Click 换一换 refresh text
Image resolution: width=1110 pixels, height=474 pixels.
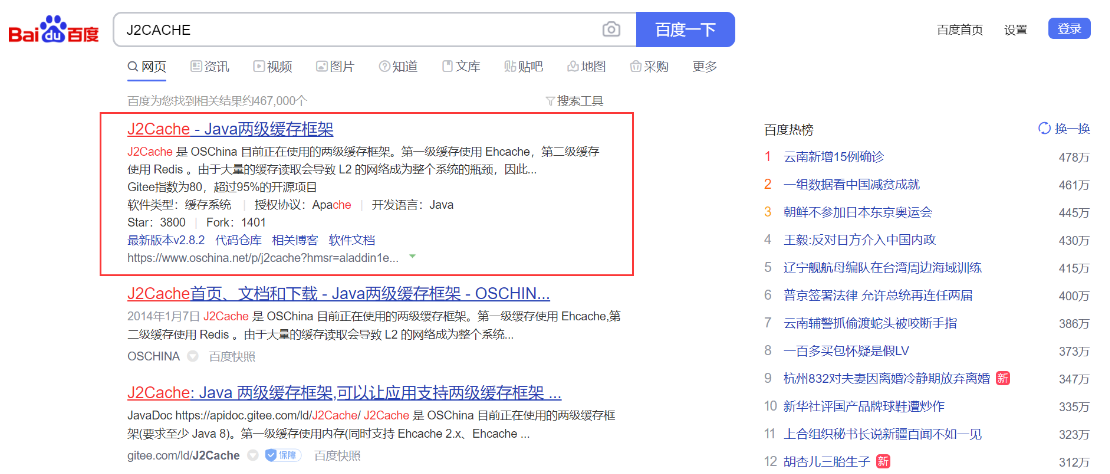[x=1072, y=129]
